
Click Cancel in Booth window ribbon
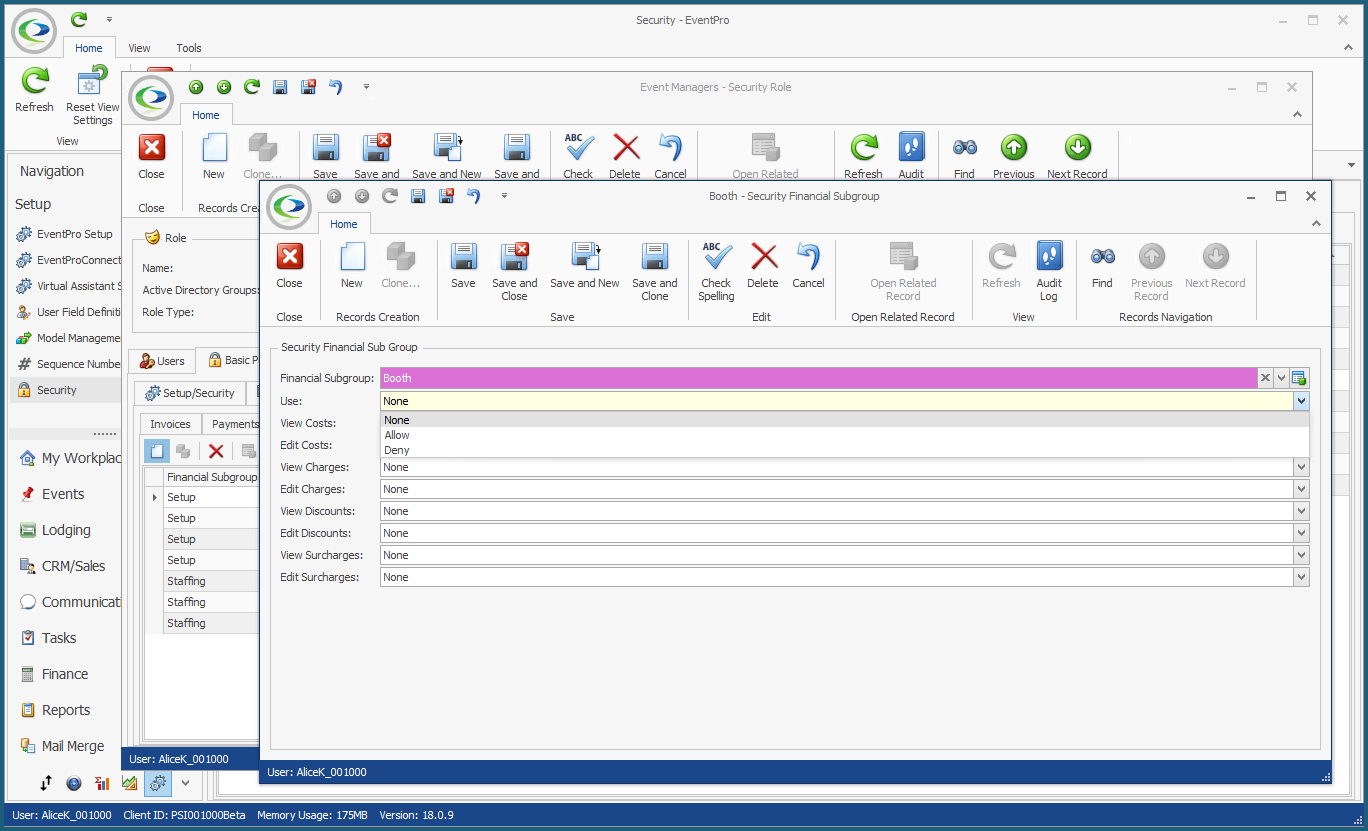coord(808,266)
